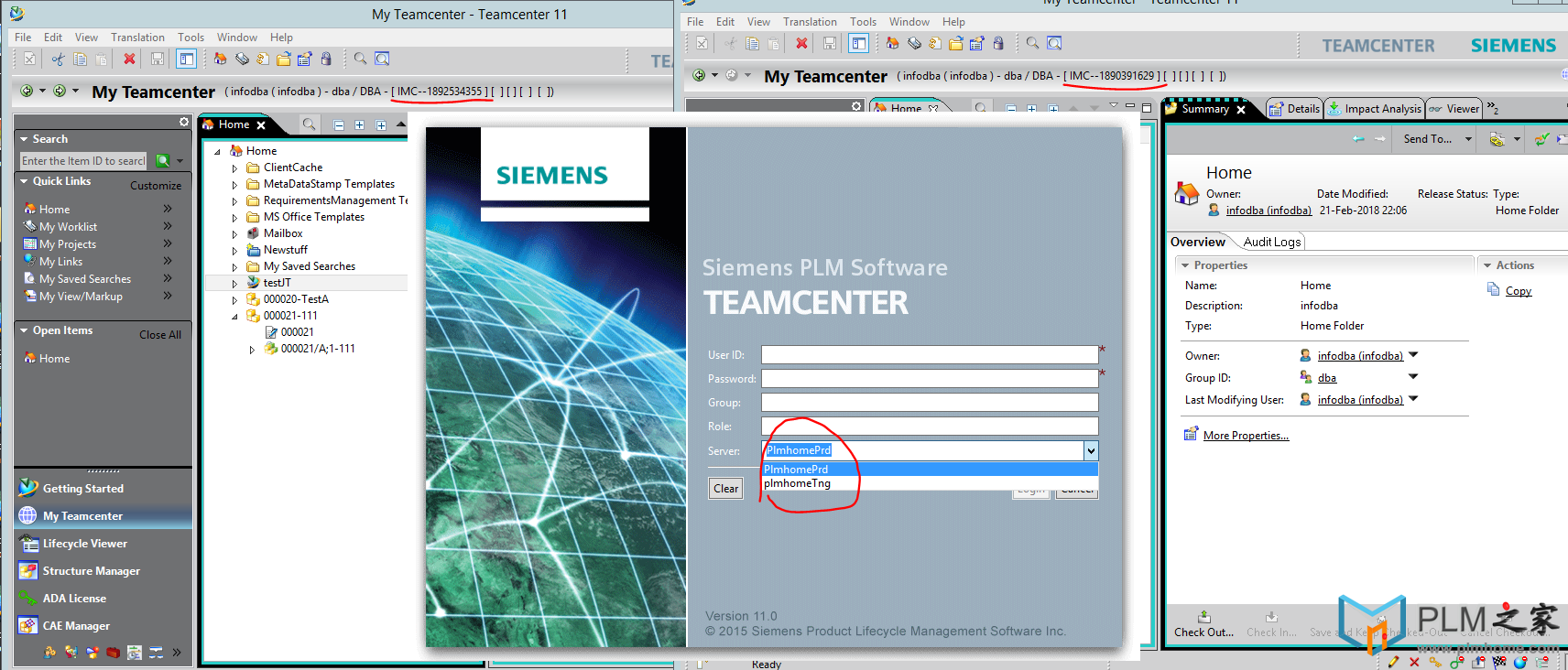Close the Summary tab
Image resolution: width=1568 pixels, height=670 pixels.
point(1241,110)
